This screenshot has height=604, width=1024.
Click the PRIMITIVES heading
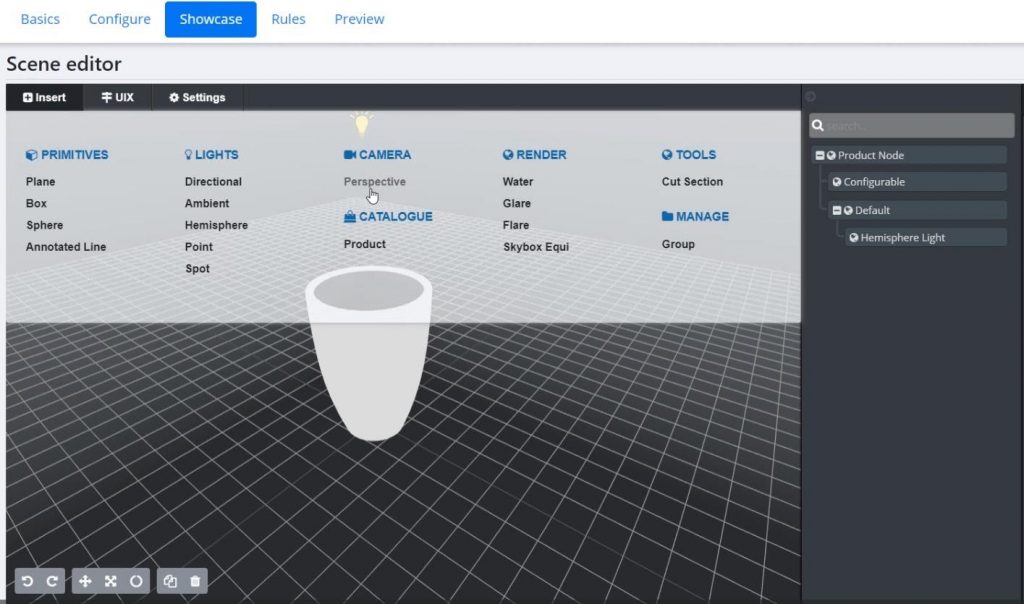(x=67, y=155)
